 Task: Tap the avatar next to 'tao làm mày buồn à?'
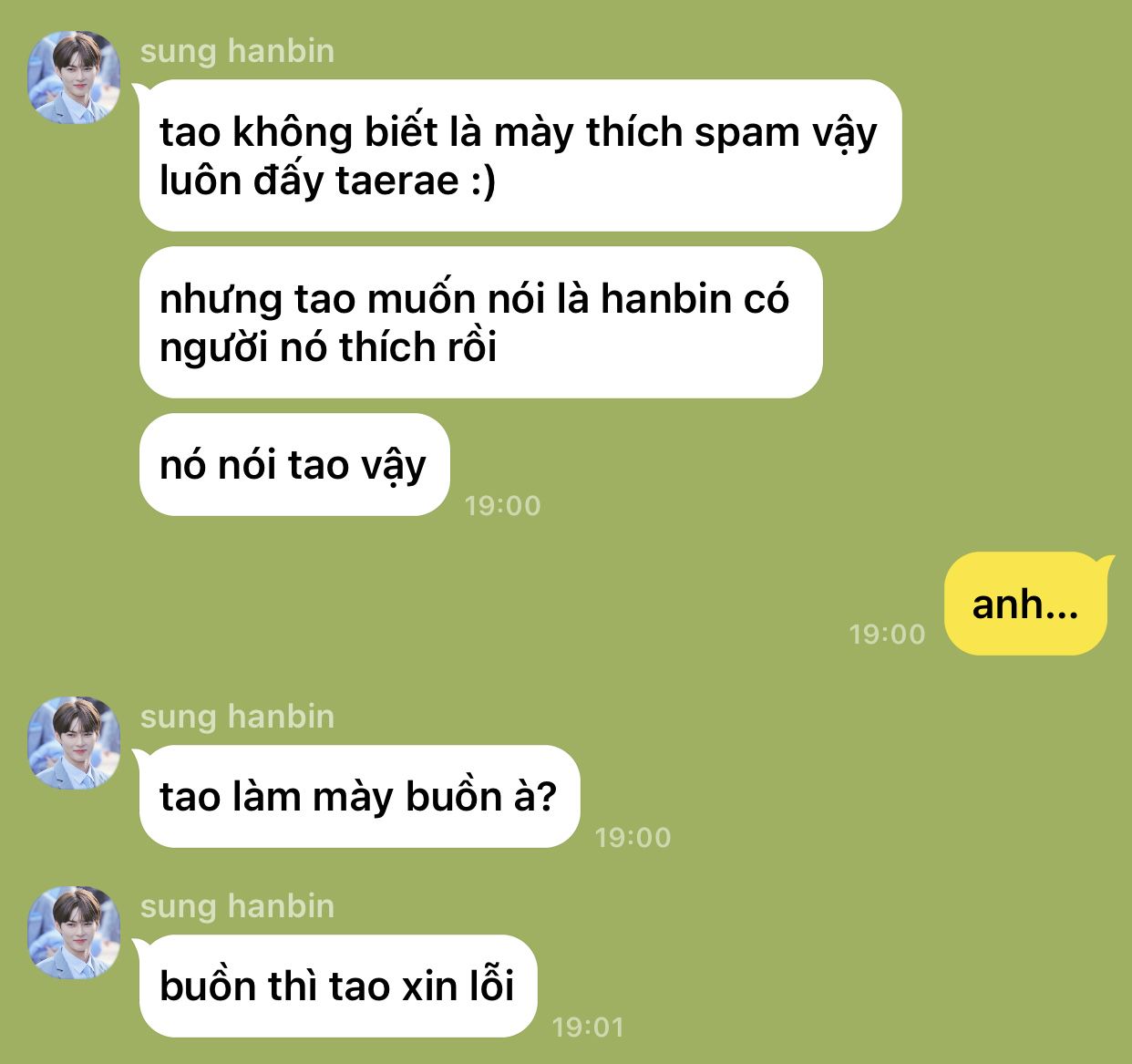75,743
